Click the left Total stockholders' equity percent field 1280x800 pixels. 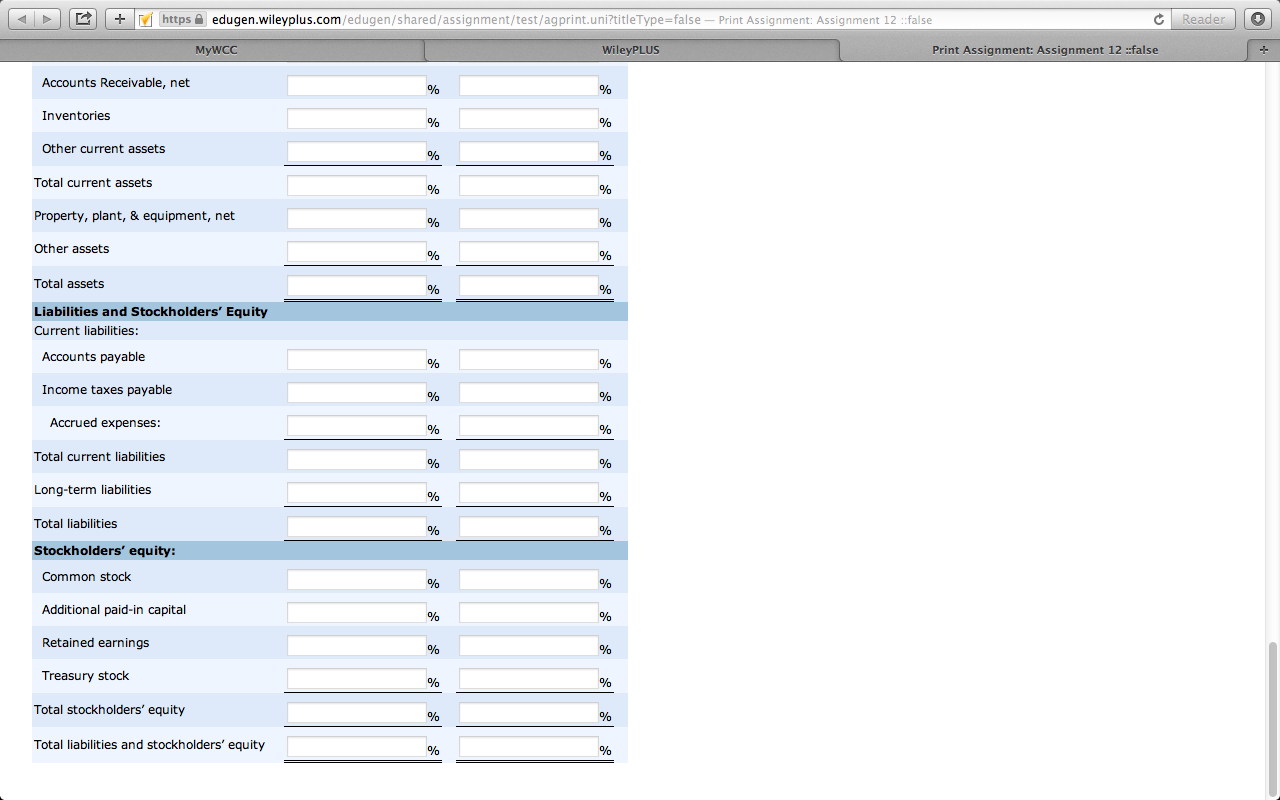[x=357, y=713]
